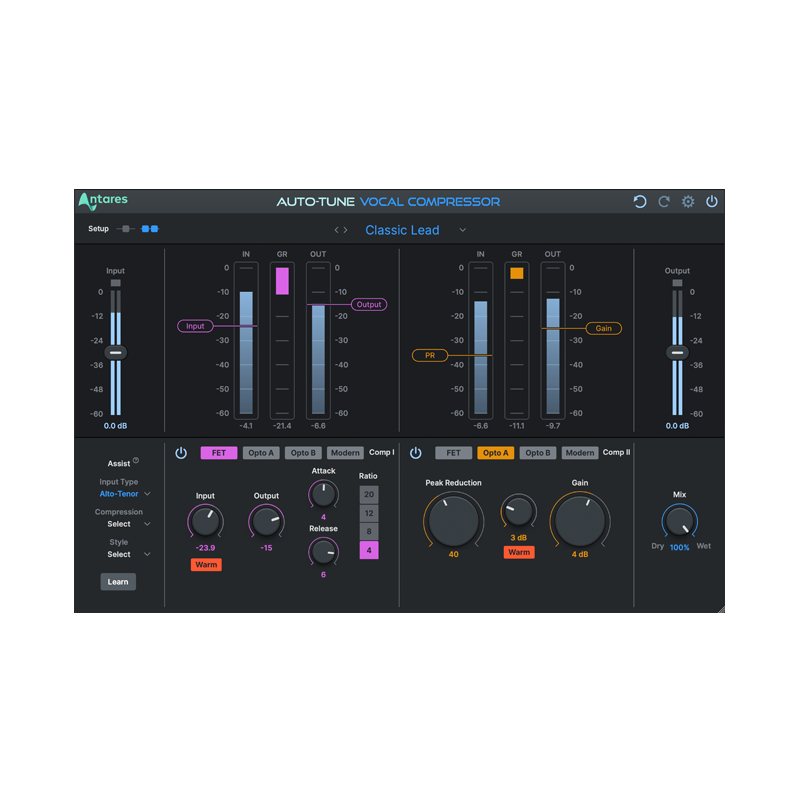Click the -15 output value

point(266,548)
